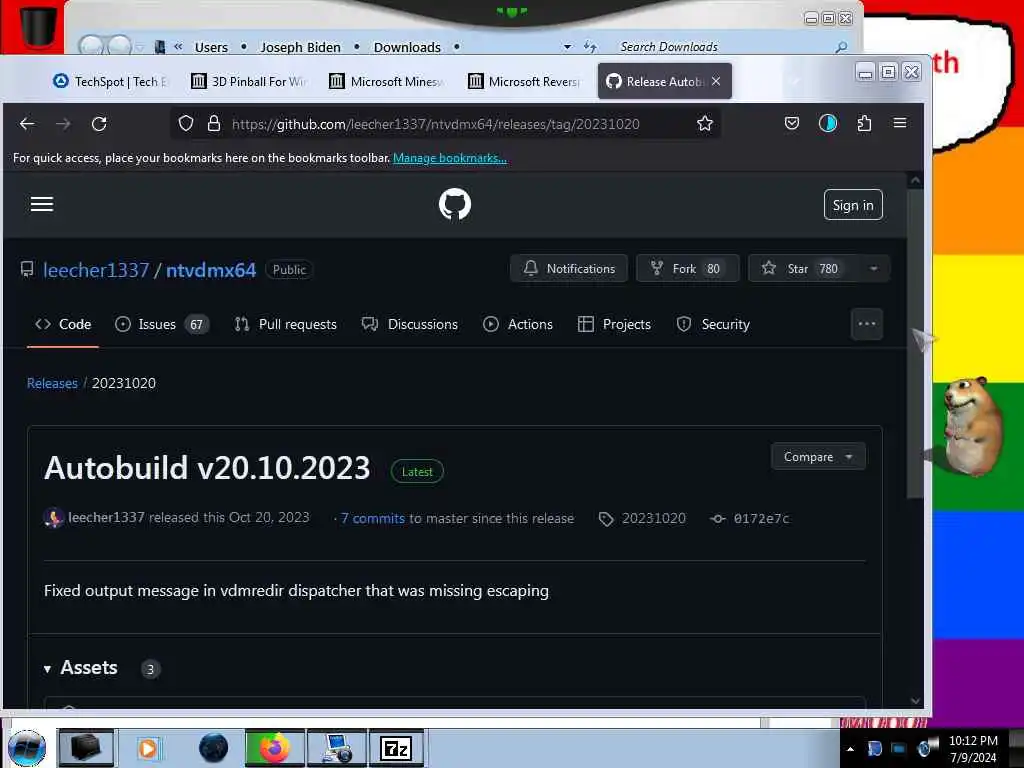Open ntvdmx64 repository link
The image size is (1024, 768).
pos(211,270)
